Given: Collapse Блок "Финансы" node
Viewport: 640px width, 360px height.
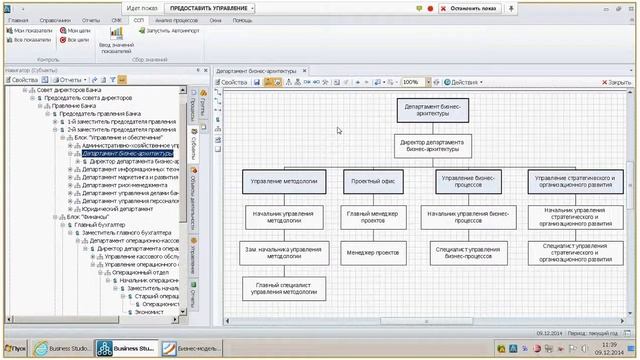Looking at the screenshot, I should [55, 217].
